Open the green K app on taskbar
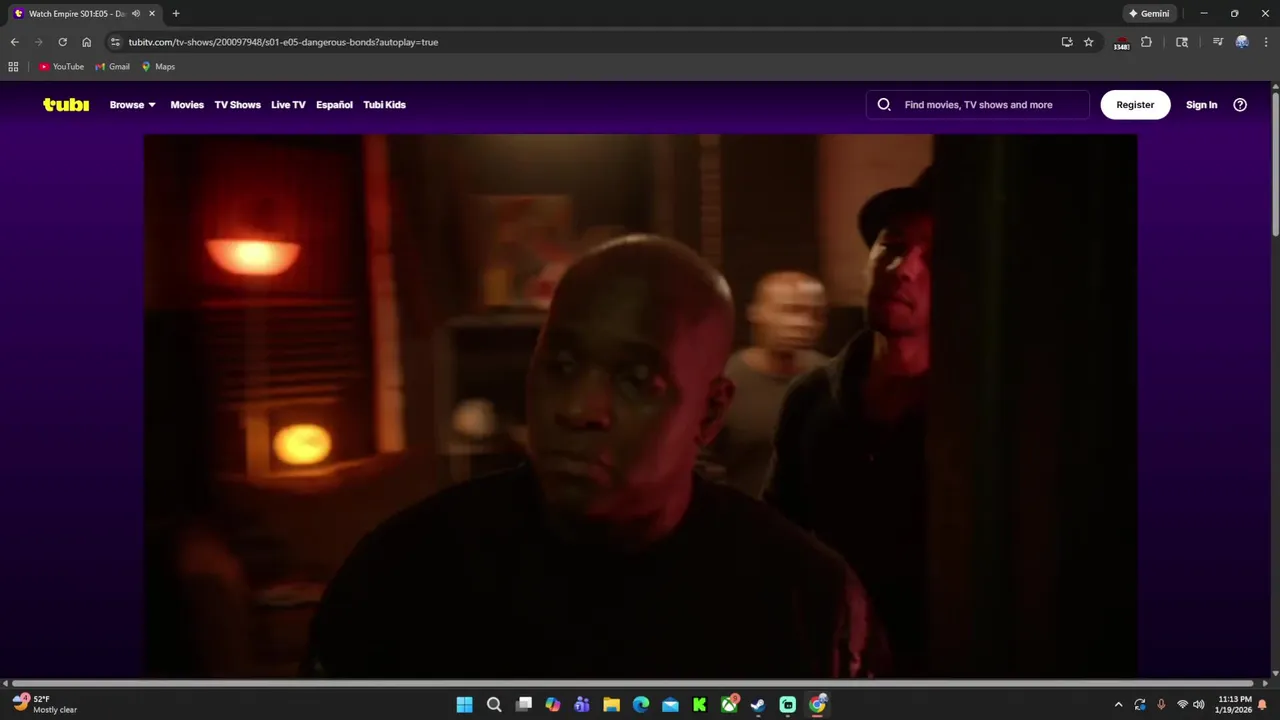The image size is (1280, 720). (x=699, y=705)
